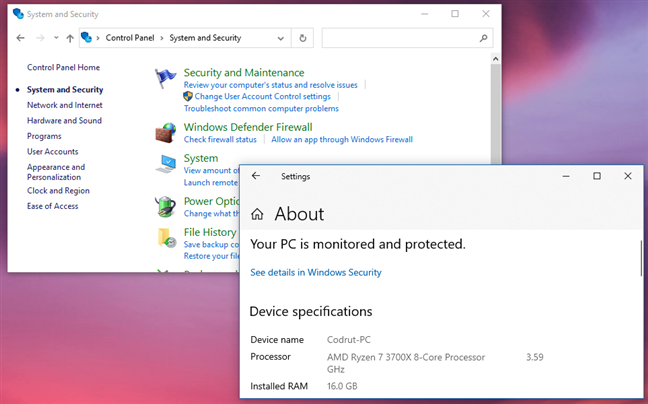Viewport: 648px width, 404px height.
Task: Minimize the Settings window
Action: (566, 176)
